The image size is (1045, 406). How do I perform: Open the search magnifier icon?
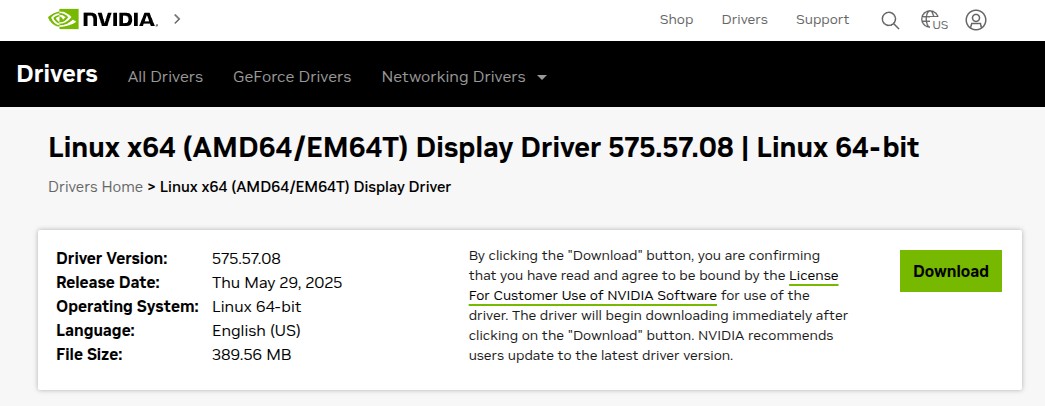(890, 20)
